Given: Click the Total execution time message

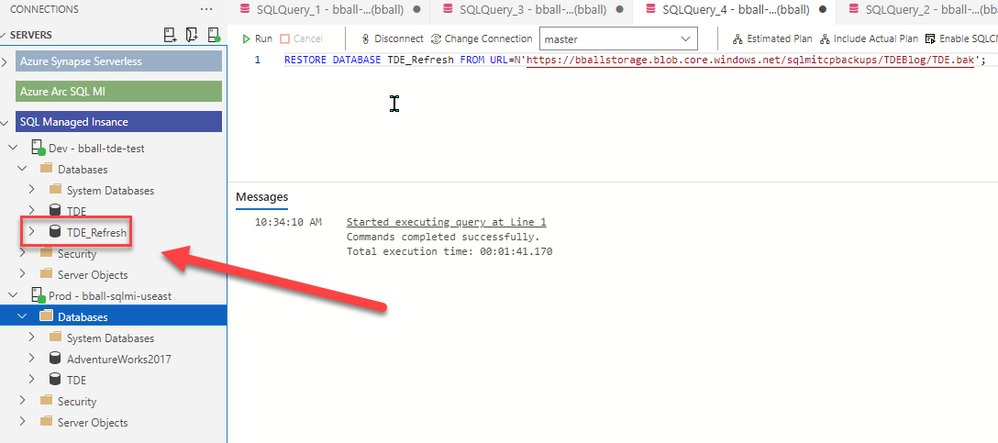Looking at the screenshot, I should (449, 251).
